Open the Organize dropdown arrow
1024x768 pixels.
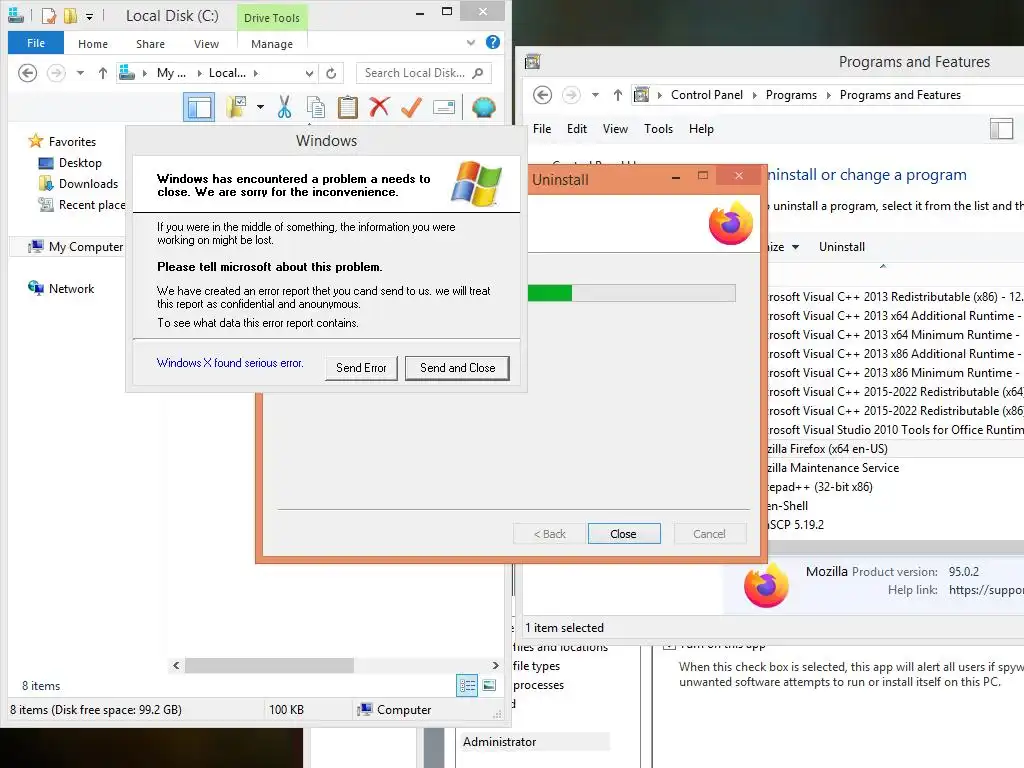click(x=795, y=248)
